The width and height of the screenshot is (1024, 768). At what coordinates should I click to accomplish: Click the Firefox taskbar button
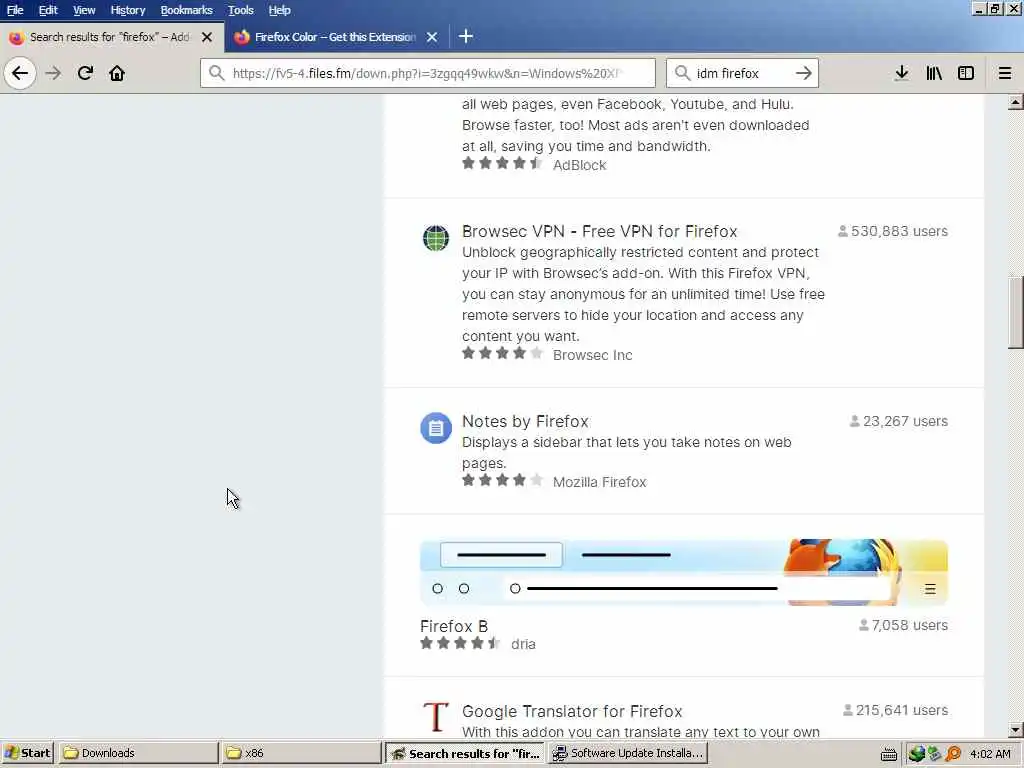pyautogui.click(x=466, y=753)
